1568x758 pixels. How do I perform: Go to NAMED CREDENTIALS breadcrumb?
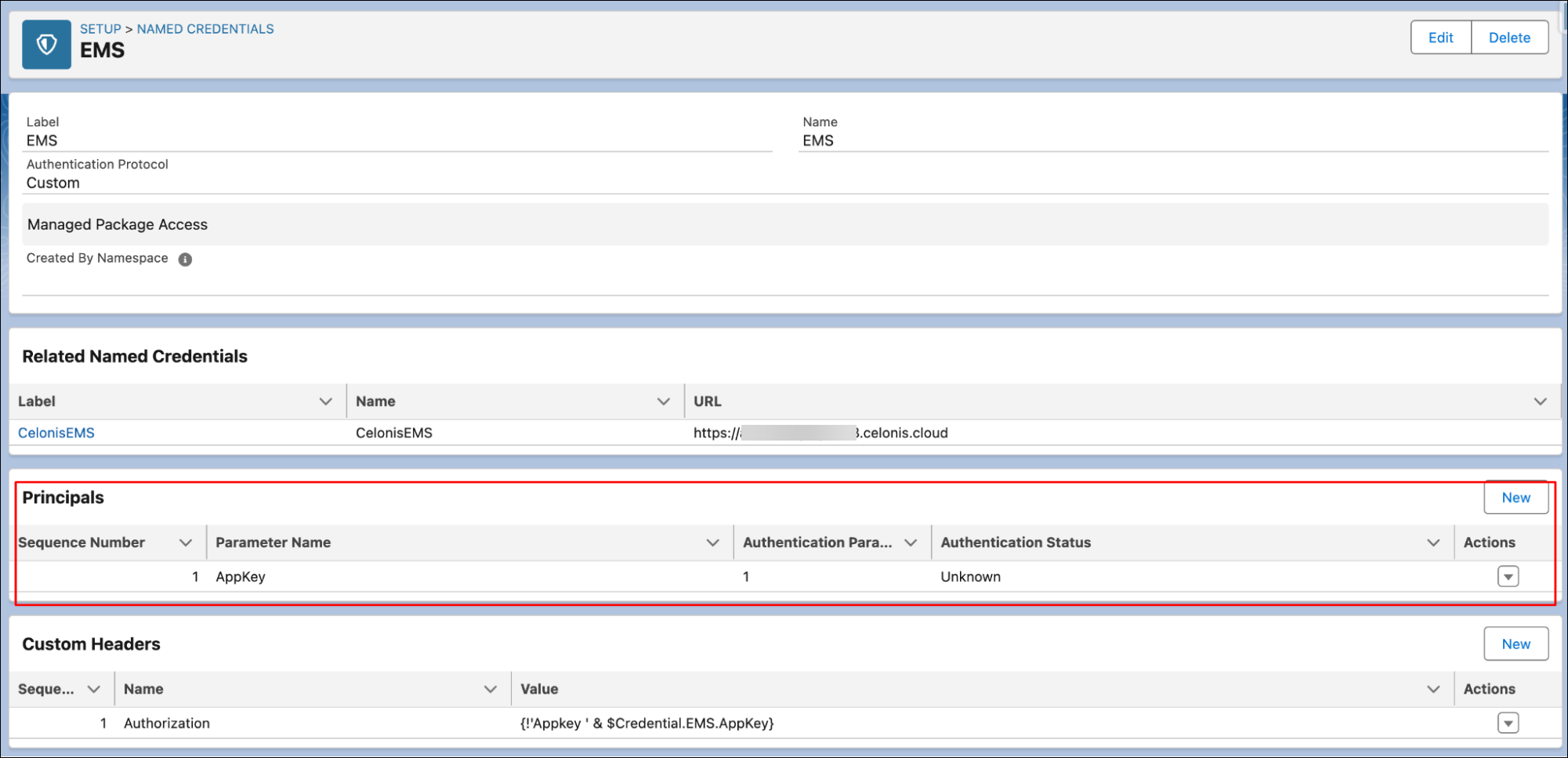pos(205,29)
